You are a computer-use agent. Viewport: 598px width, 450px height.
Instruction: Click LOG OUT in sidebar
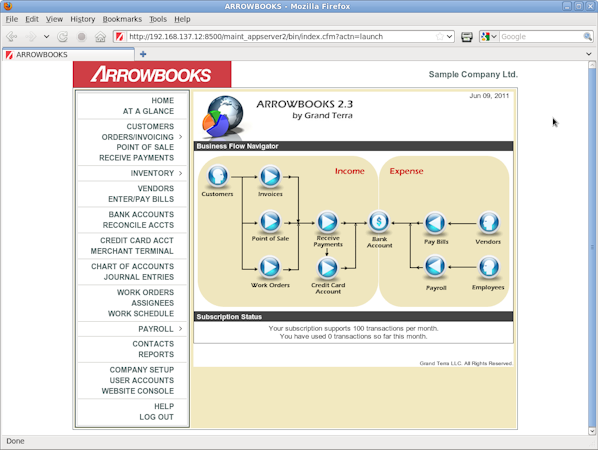click(x=156, y=417)
